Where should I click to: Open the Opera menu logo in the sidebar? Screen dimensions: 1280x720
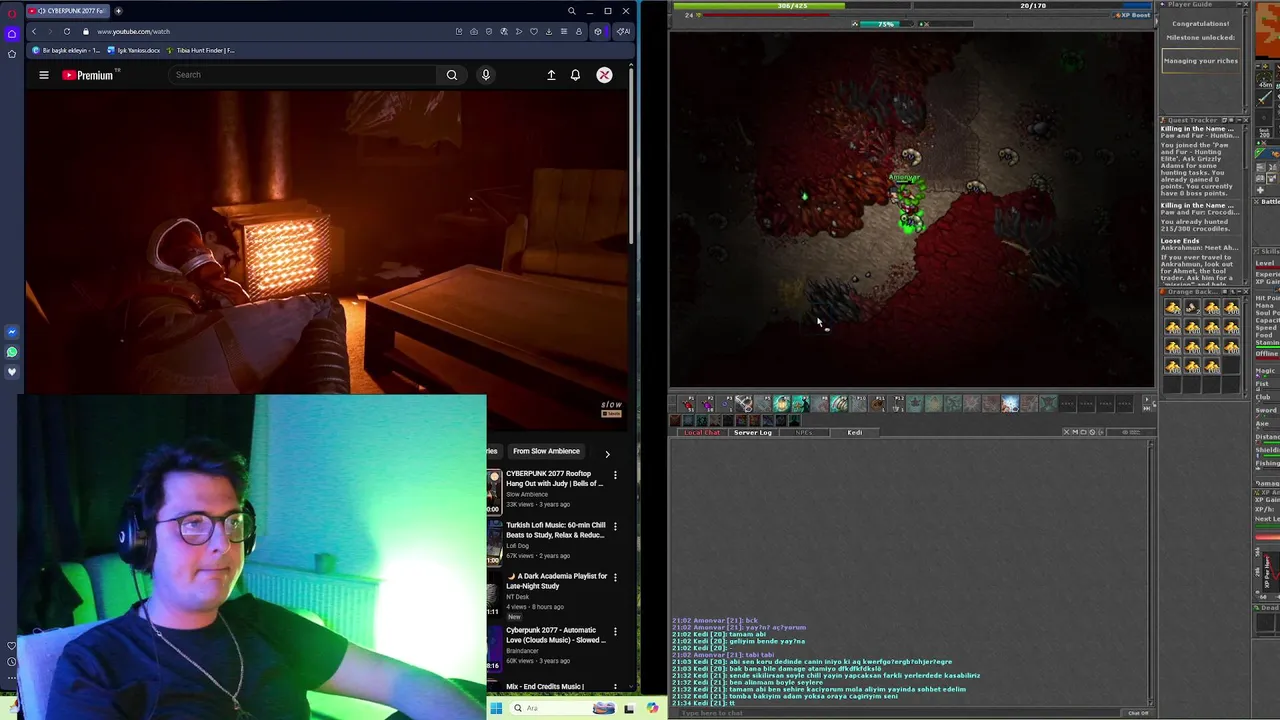[12, 13]
